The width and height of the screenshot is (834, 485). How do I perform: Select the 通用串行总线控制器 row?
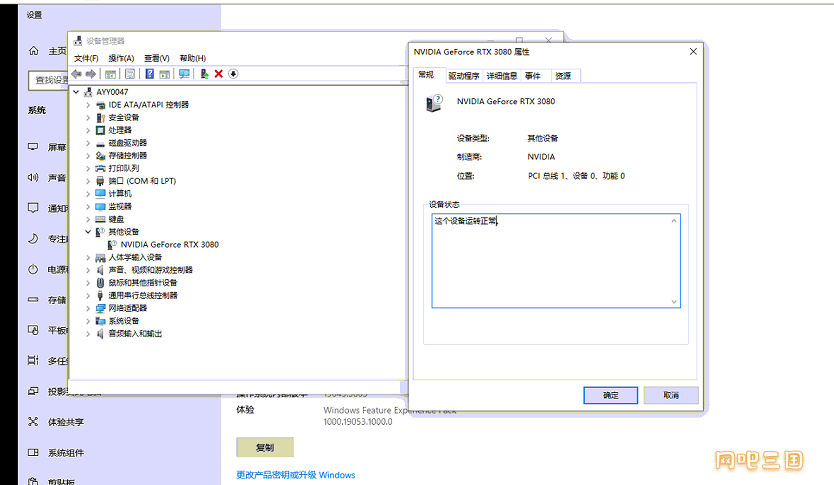point(143,296)
